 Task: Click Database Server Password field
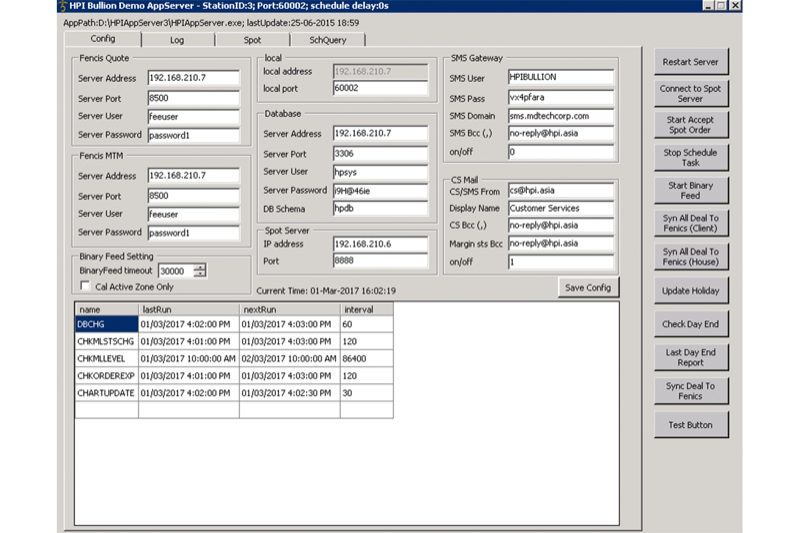point(380,191)
